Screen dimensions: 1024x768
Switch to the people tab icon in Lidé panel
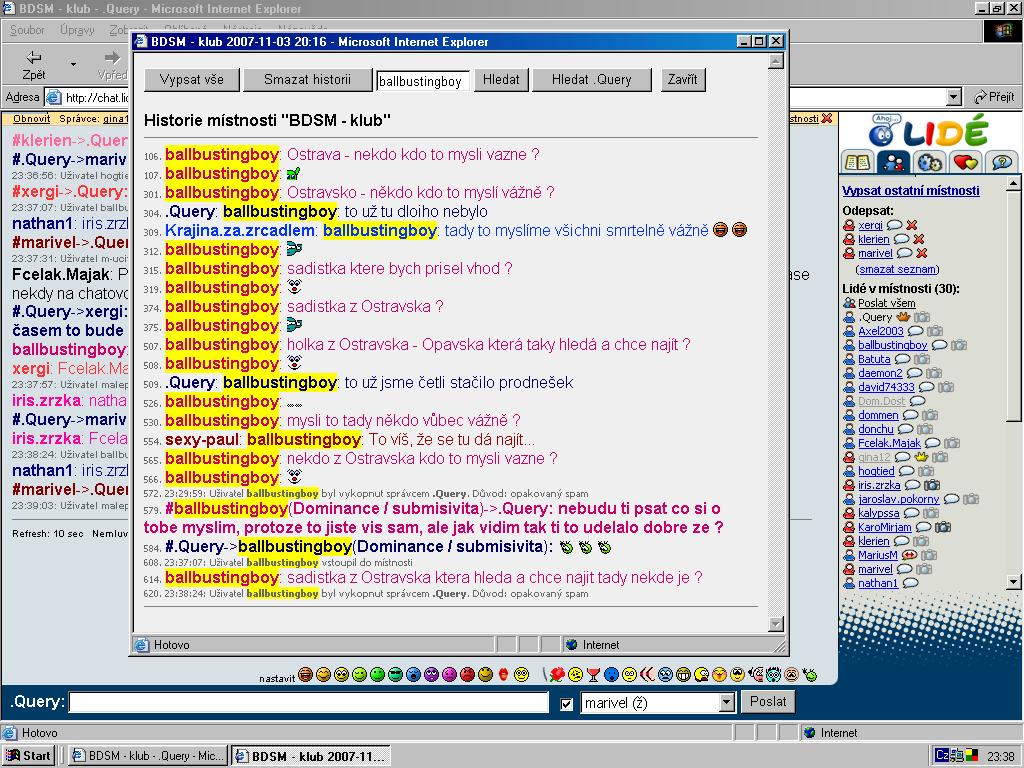click(893, 161)
